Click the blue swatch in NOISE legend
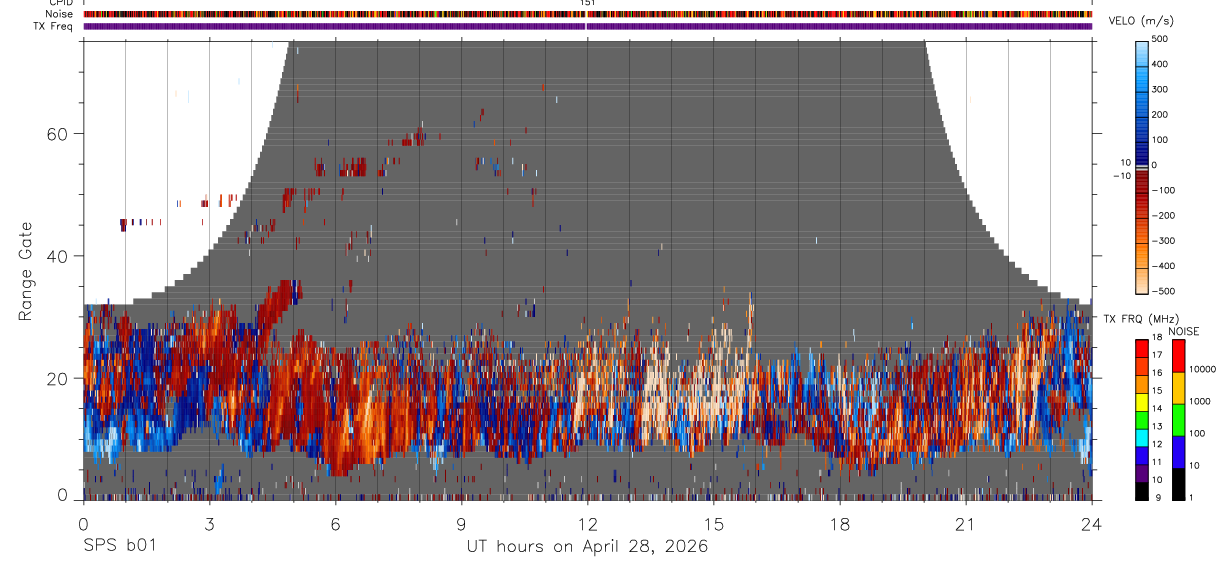The image size is (1228, 567). [x=1180, y=452]
